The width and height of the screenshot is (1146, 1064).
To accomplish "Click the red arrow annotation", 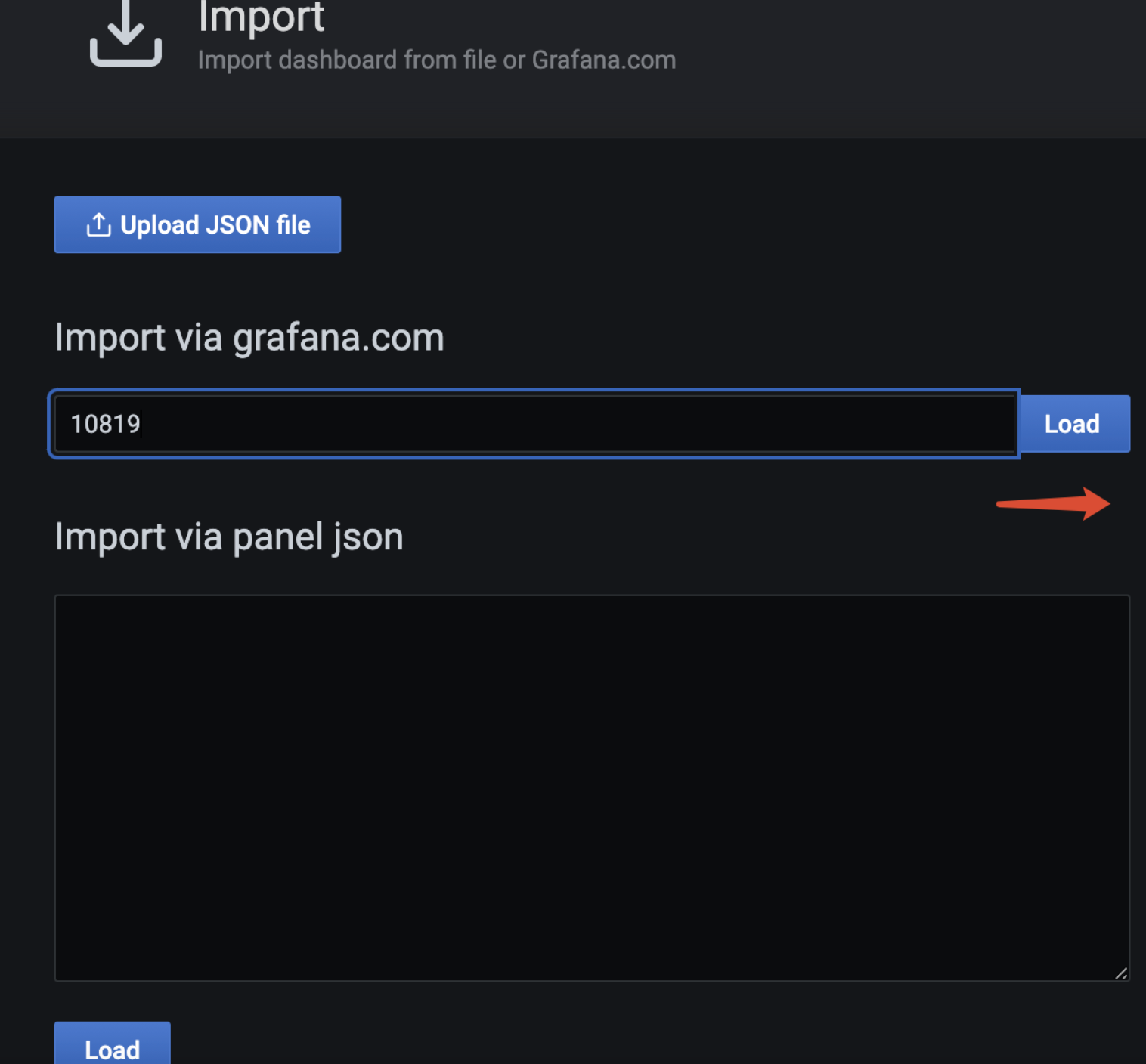I will click(1053, 503).
